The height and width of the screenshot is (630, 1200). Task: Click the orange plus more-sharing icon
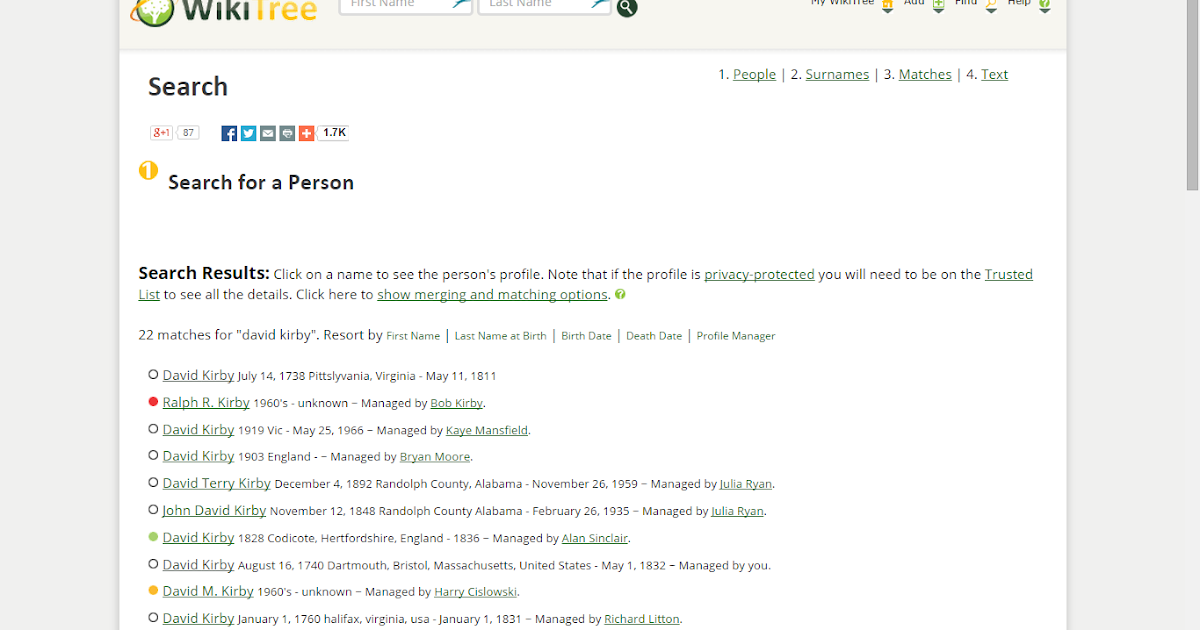(306, 133)
